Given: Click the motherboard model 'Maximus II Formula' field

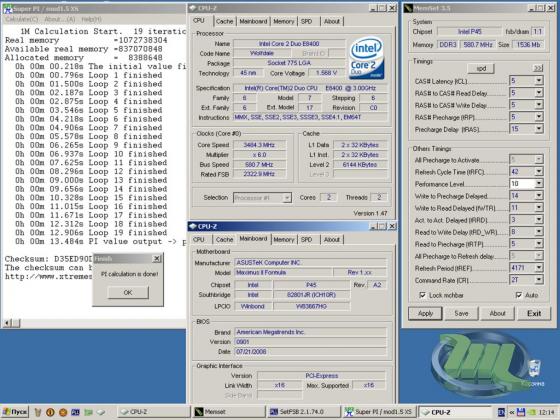Looking at the screenshot, I should [283, 272].
